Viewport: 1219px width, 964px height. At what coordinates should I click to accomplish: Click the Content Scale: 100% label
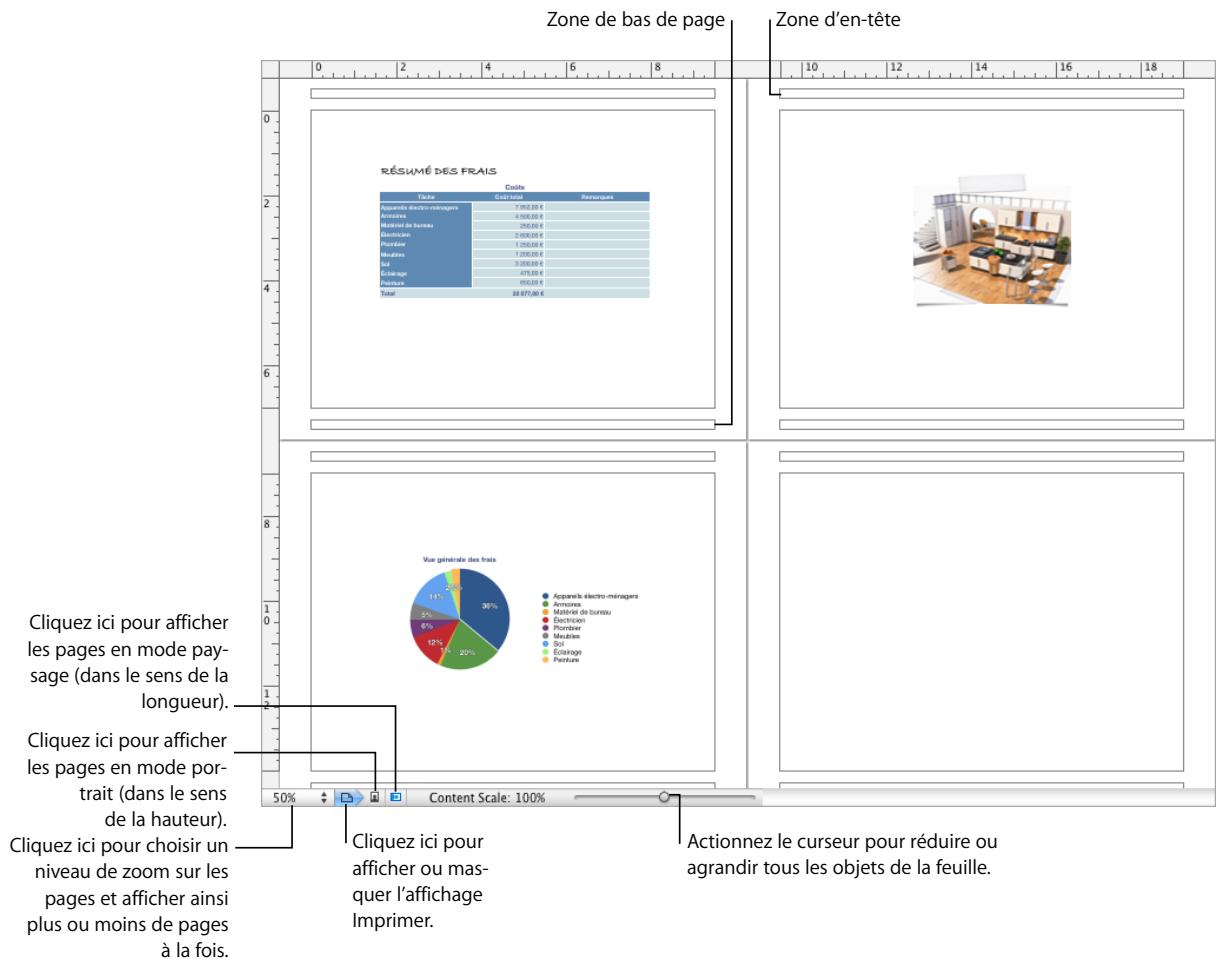point(488,798)
